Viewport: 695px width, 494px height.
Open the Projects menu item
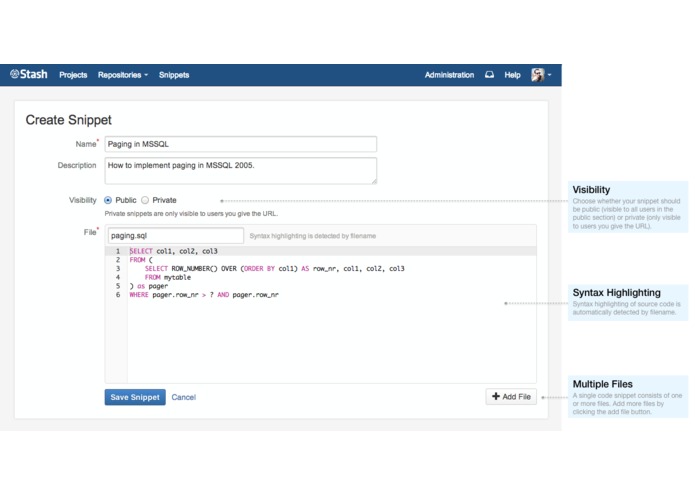[x=73, y=75]
